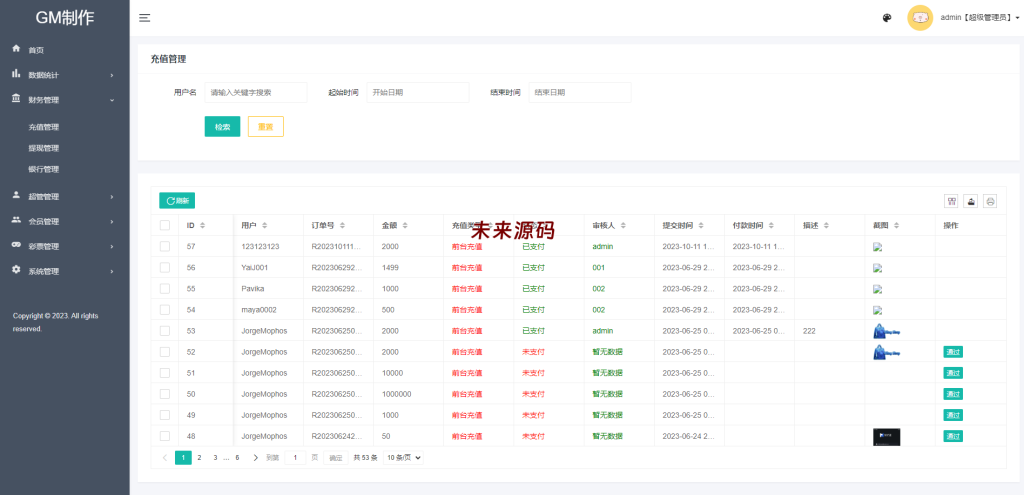
Task: Check the box for row ID 48
Action: point(165,436)
